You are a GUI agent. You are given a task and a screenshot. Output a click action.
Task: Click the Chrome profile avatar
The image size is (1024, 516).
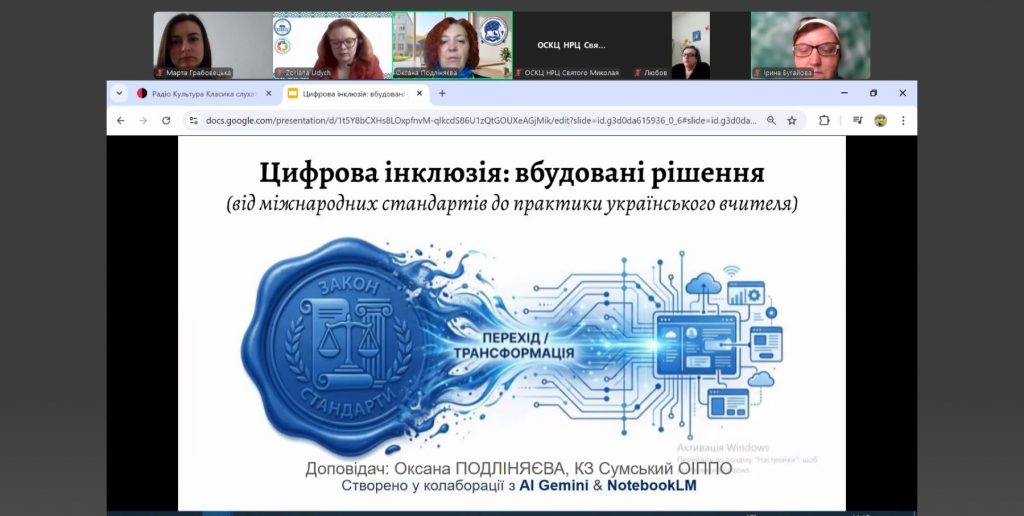pos(880,120)
